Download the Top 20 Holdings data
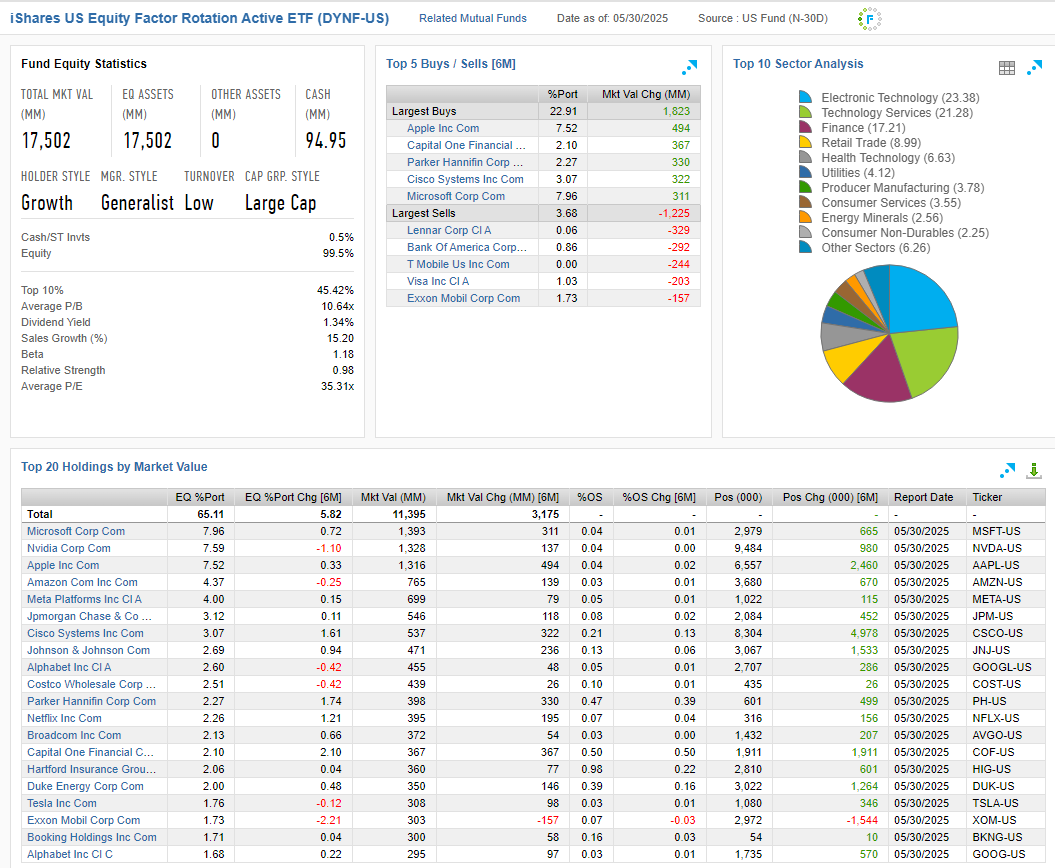1055x868 pixels. (x=1034, y=470)
